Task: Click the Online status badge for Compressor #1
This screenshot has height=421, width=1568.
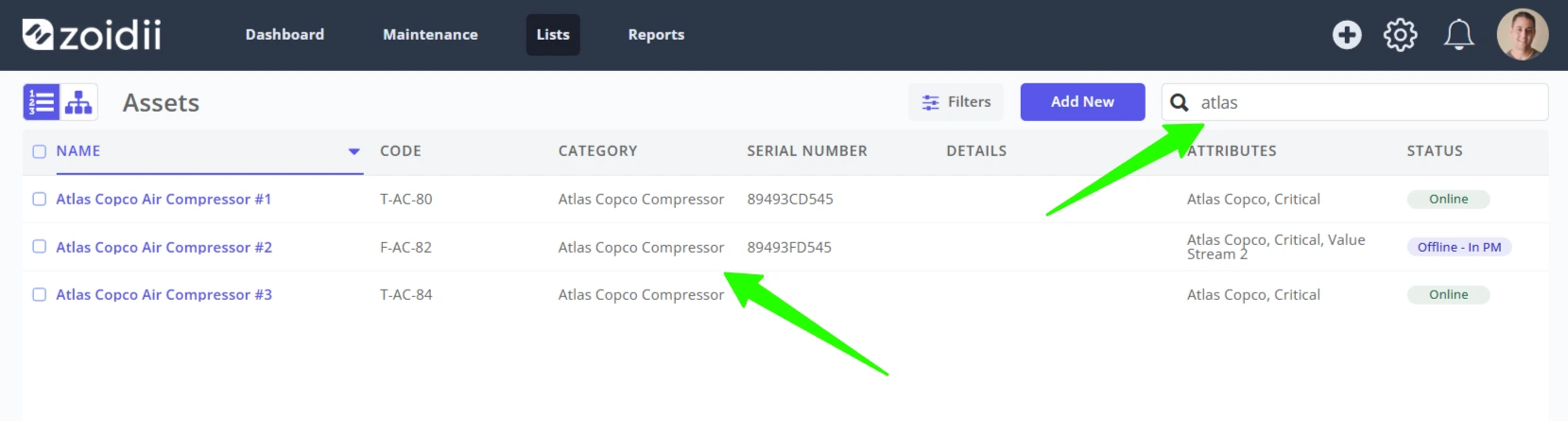Action: (x=1448, y=199)
